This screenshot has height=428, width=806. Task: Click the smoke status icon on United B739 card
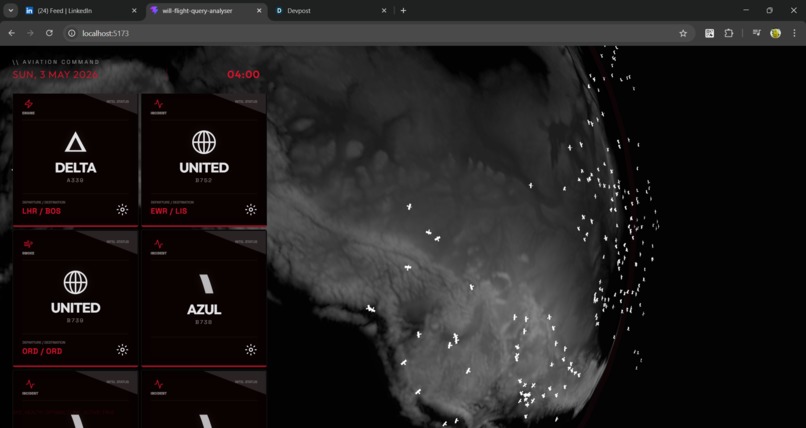[28, 244]
